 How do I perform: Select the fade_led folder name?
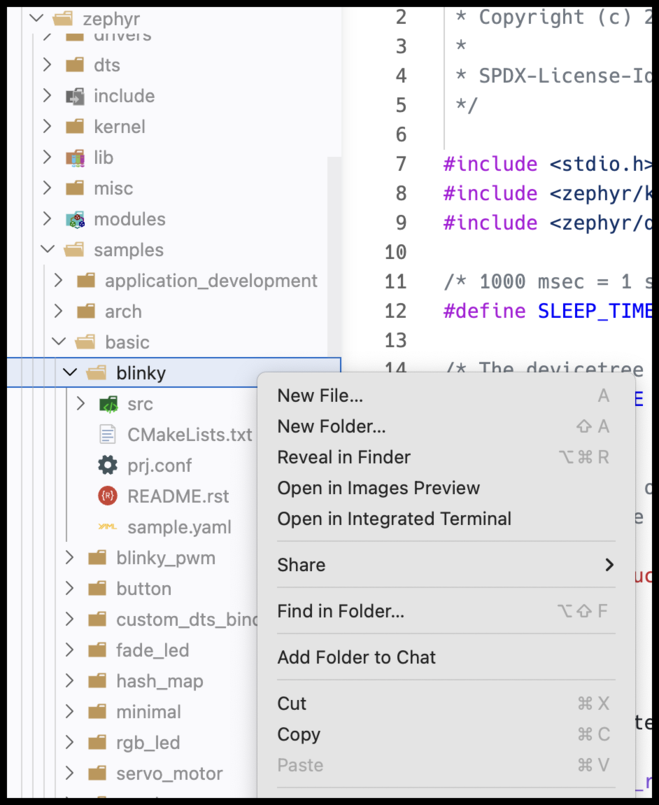tap(152, 650)
